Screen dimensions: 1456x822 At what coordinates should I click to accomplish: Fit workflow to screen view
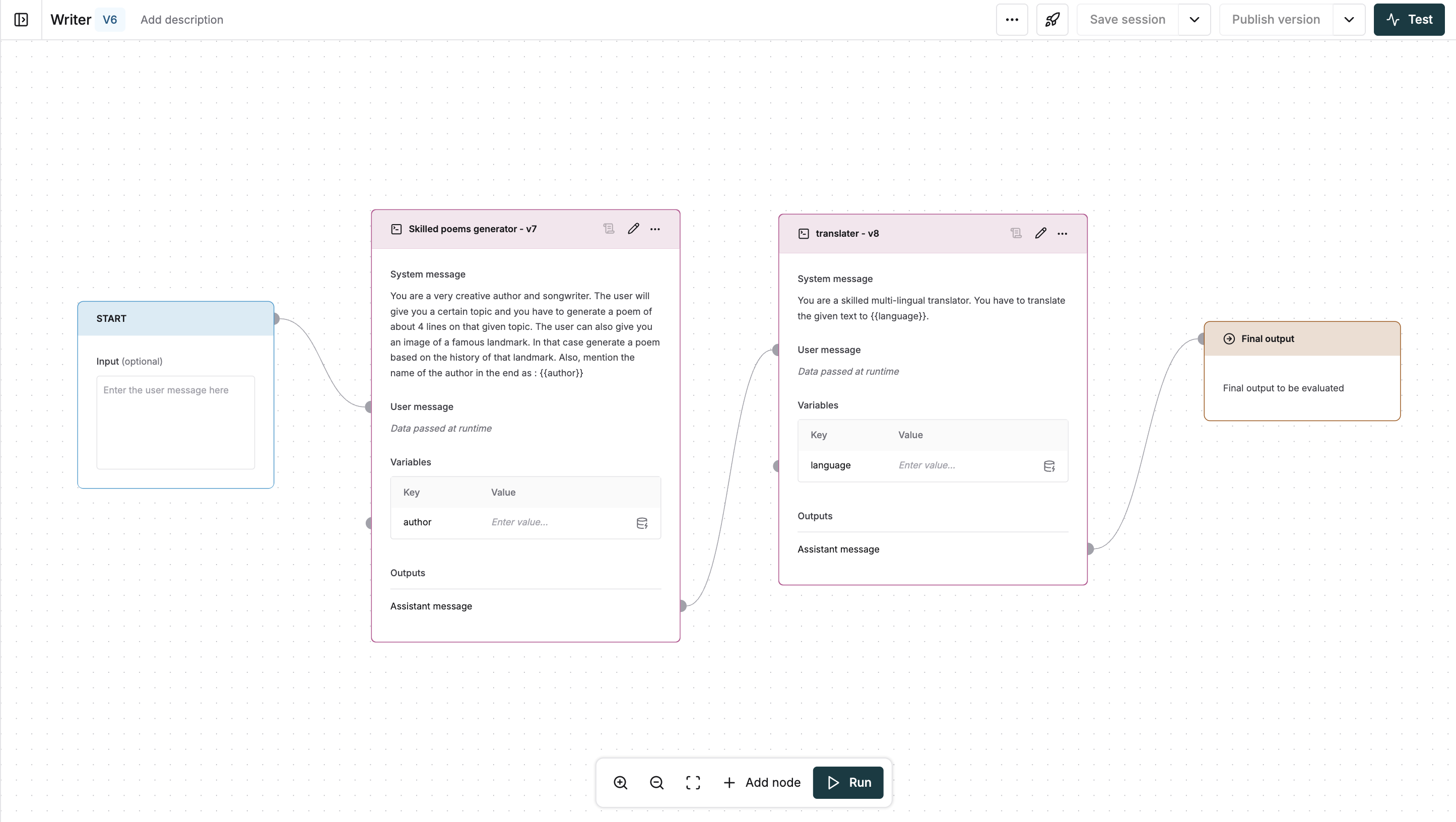(x=693, y=782)
